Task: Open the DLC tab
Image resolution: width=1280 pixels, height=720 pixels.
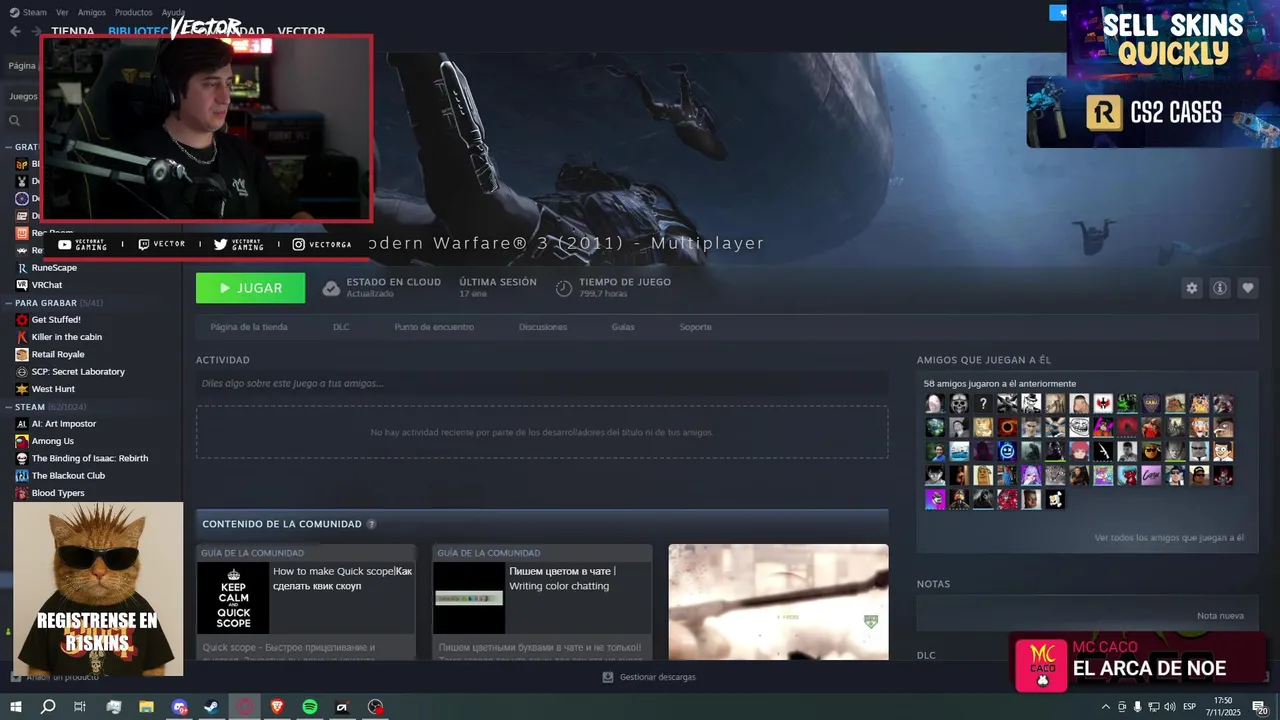Action: 341,327
